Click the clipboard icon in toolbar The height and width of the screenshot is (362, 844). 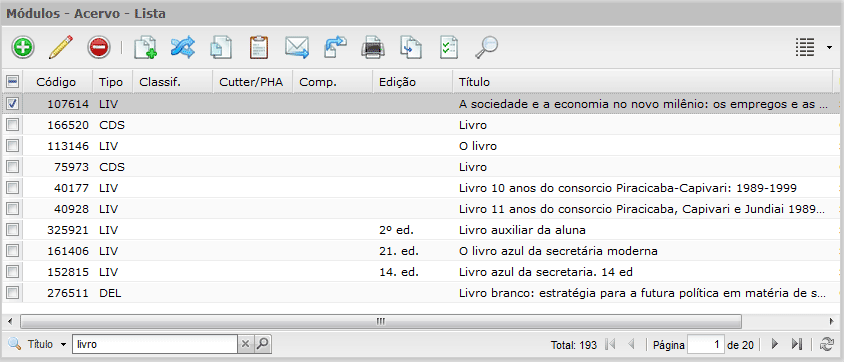click(259, 47)
